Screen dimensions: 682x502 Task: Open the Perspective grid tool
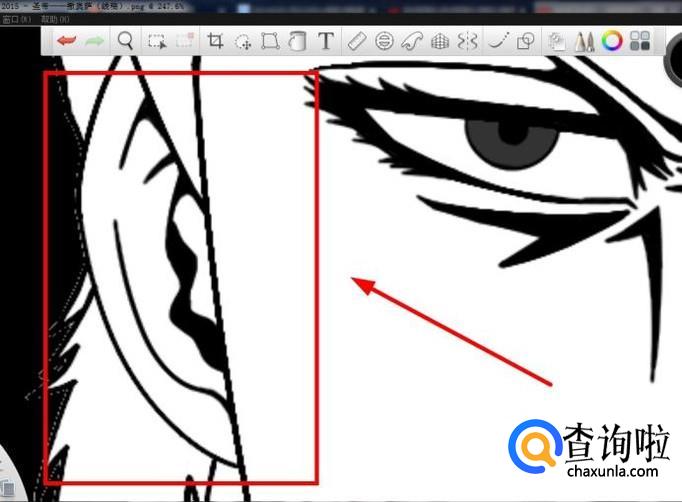coord(439,42)
